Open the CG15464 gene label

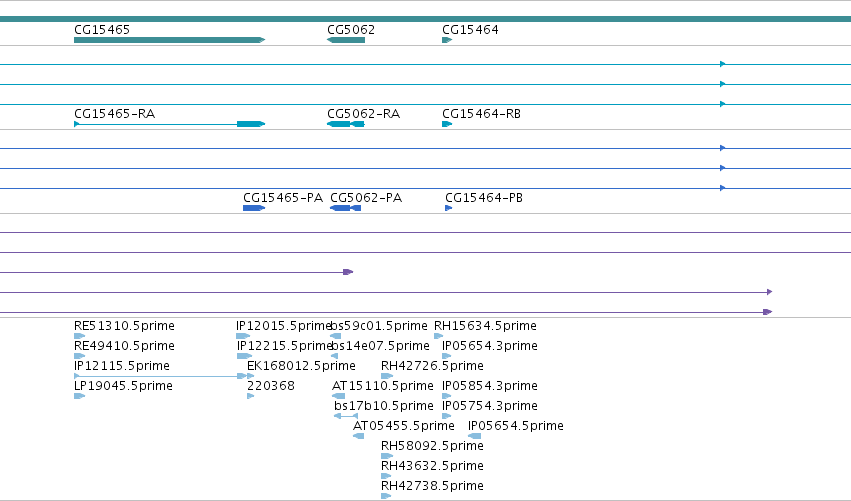(470, 30)
